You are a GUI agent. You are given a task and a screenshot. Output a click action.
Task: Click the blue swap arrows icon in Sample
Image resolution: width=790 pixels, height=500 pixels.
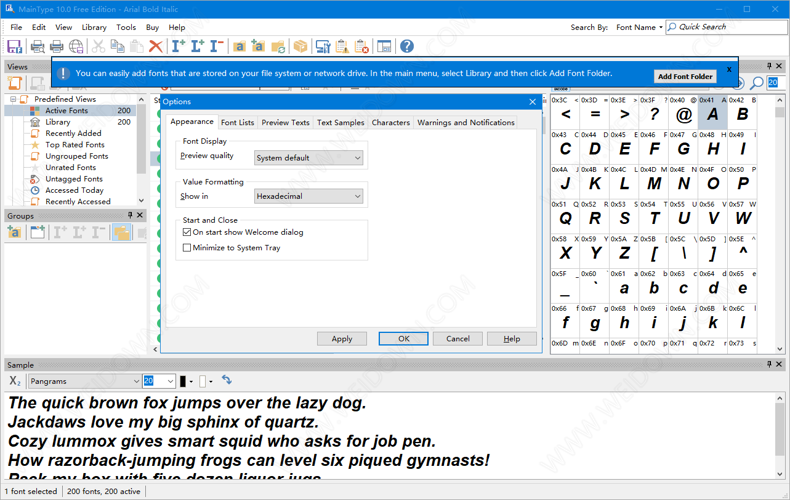point(227,380)
